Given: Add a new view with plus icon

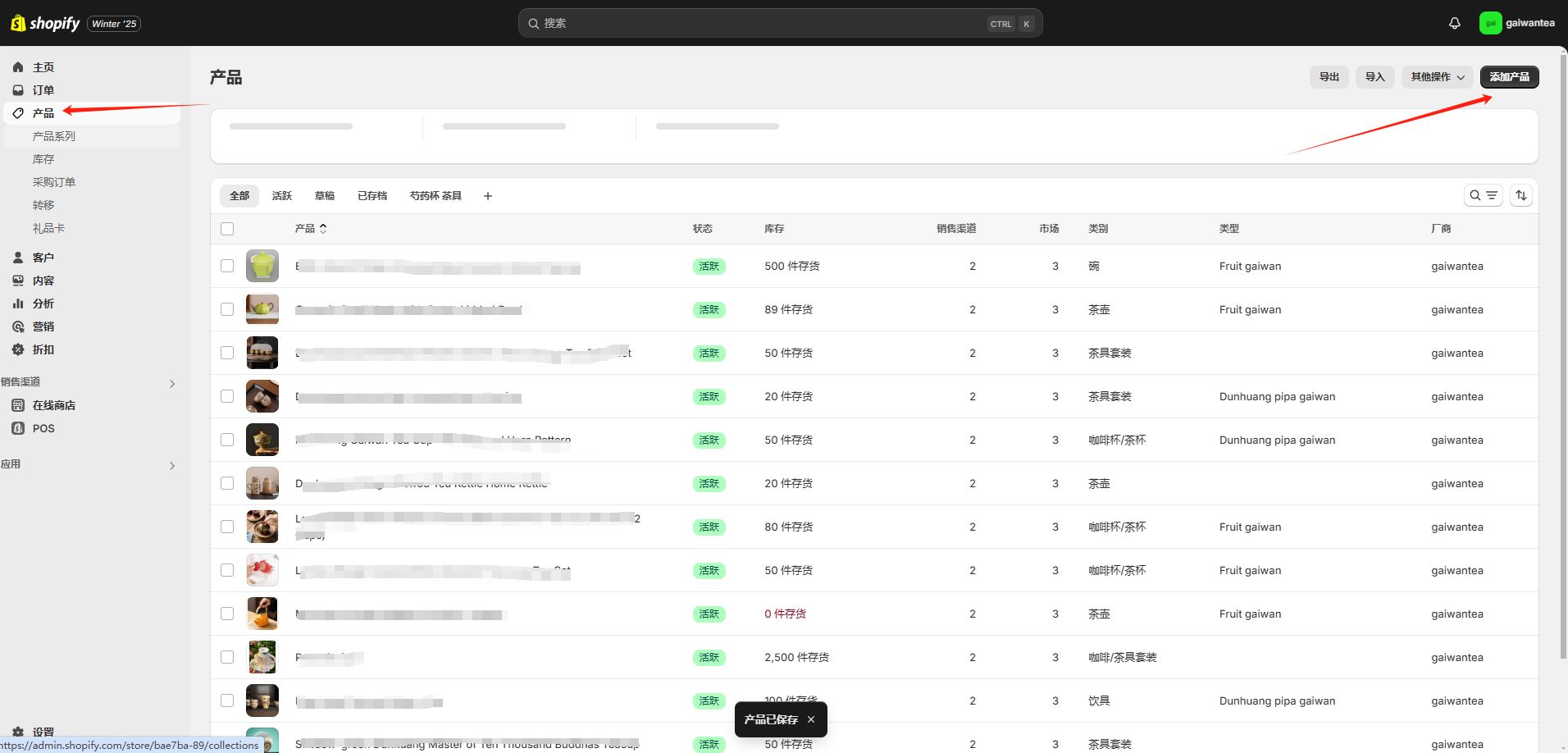Looking at the screenshot, I should pos(487,196).
